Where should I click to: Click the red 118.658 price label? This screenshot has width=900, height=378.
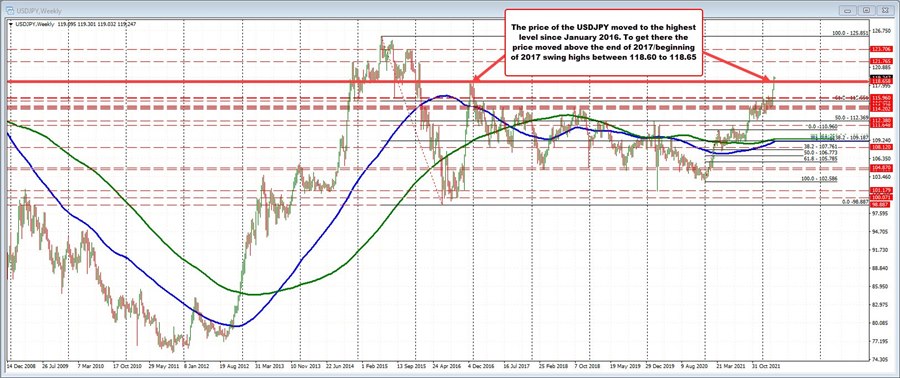[881, 82]
